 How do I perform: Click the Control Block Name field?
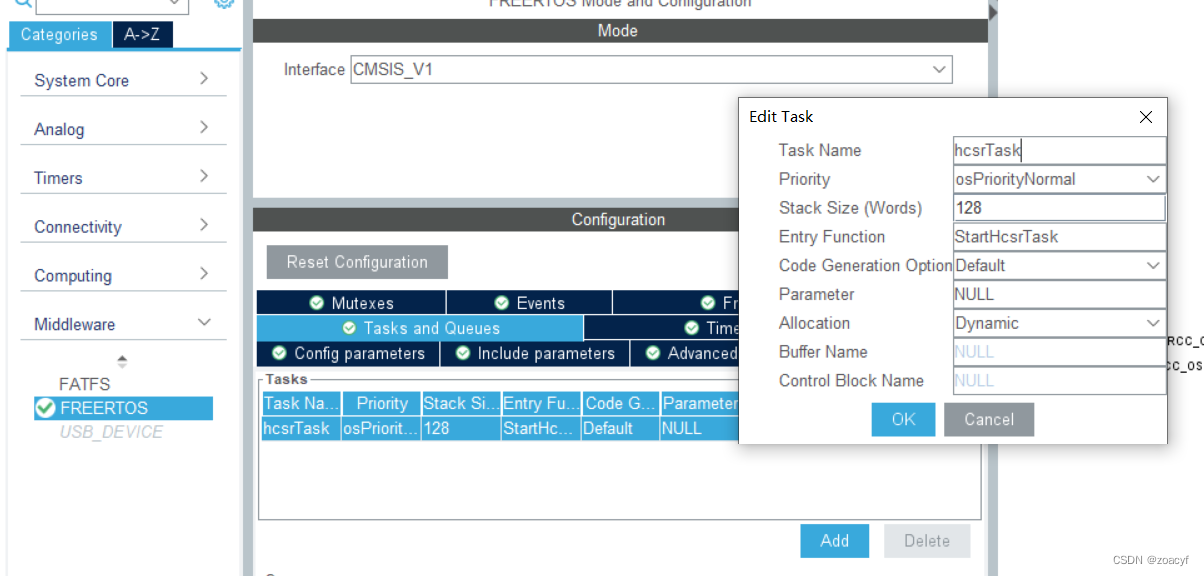[x=1059, y=380]
